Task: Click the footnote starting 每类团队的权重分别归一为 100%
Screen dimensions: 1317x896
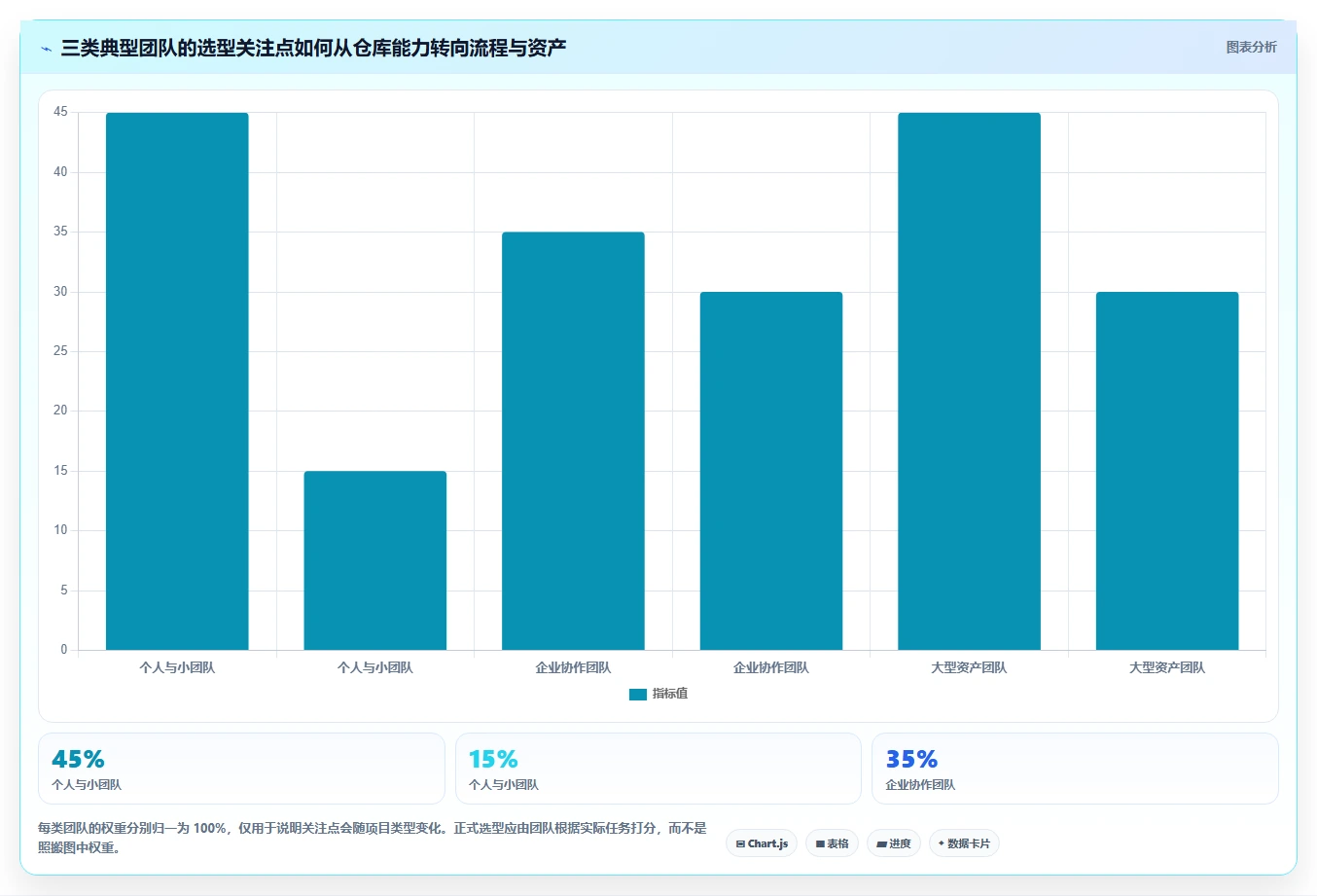Action: coord(373,838)
